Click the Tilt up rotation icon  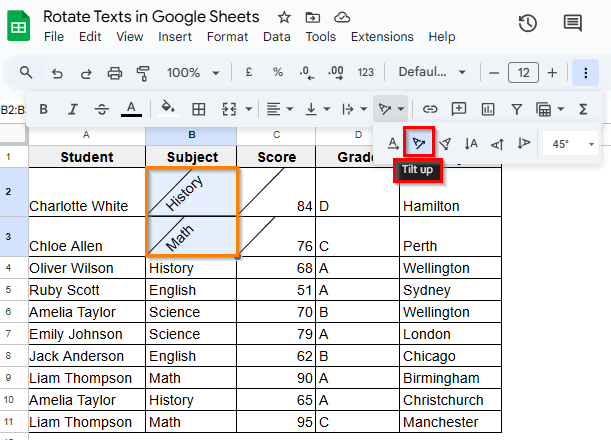click(x=419, y=144)
